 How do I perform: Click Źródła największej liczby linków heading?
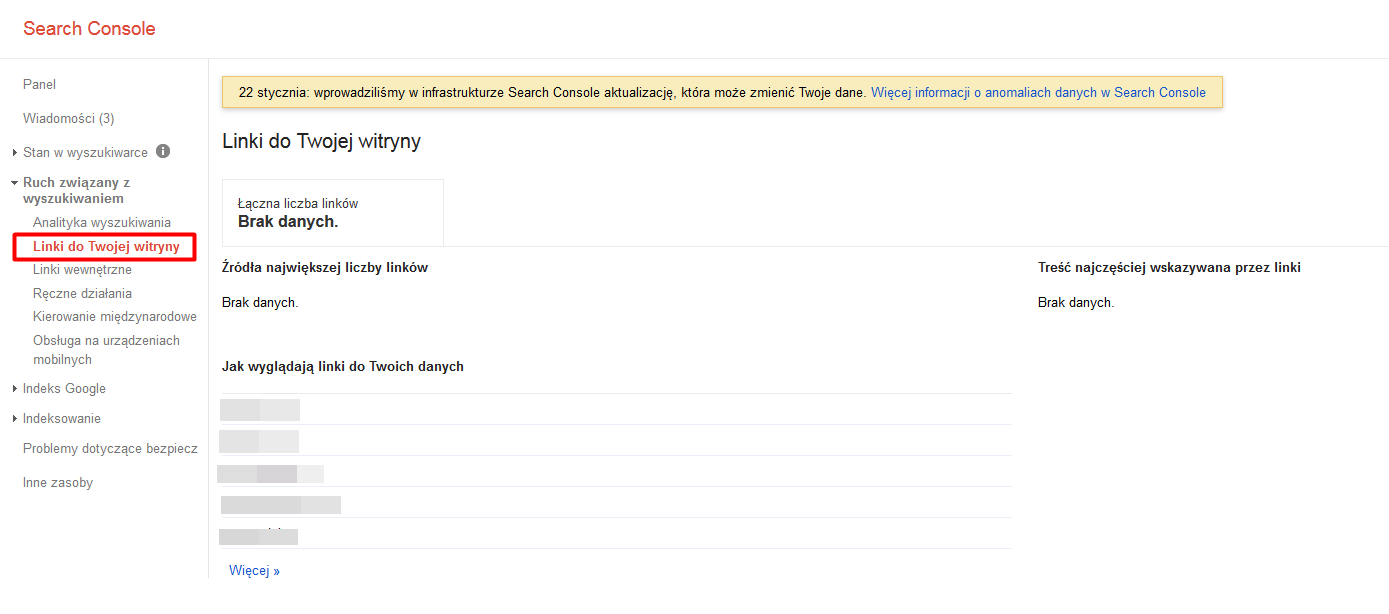click(x=325, y=267)
